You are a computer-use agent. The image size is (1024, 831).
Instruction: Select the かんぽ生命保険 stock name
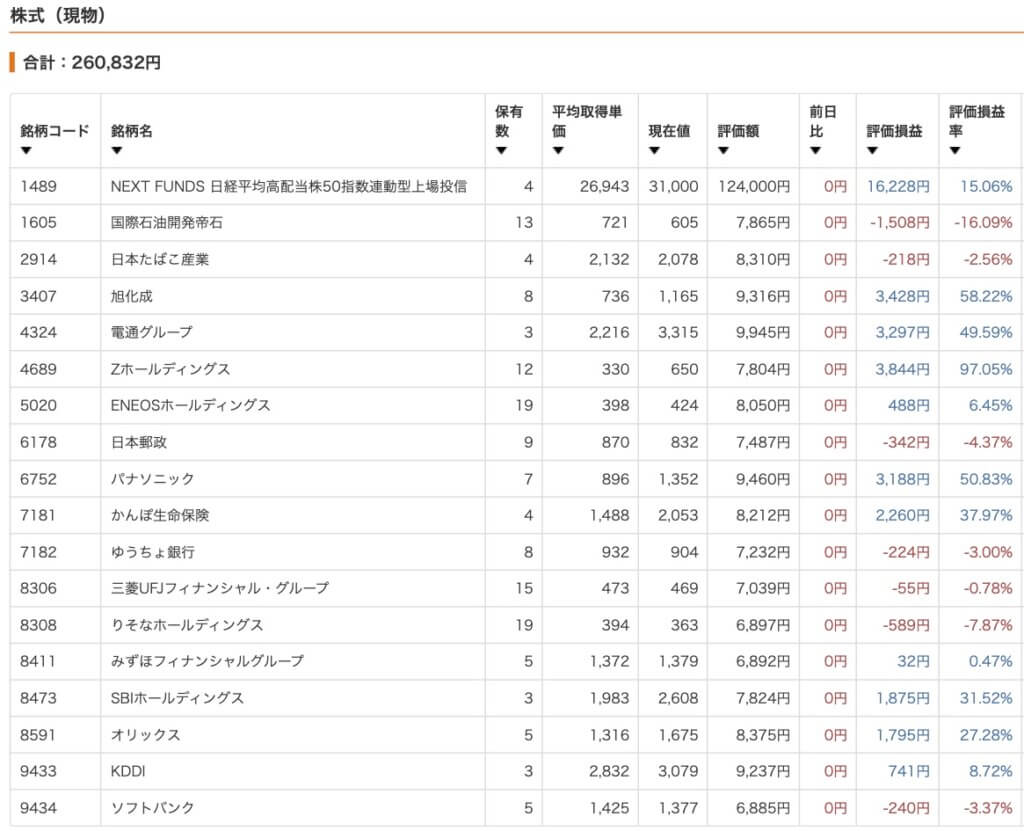(x=160, y=515)
